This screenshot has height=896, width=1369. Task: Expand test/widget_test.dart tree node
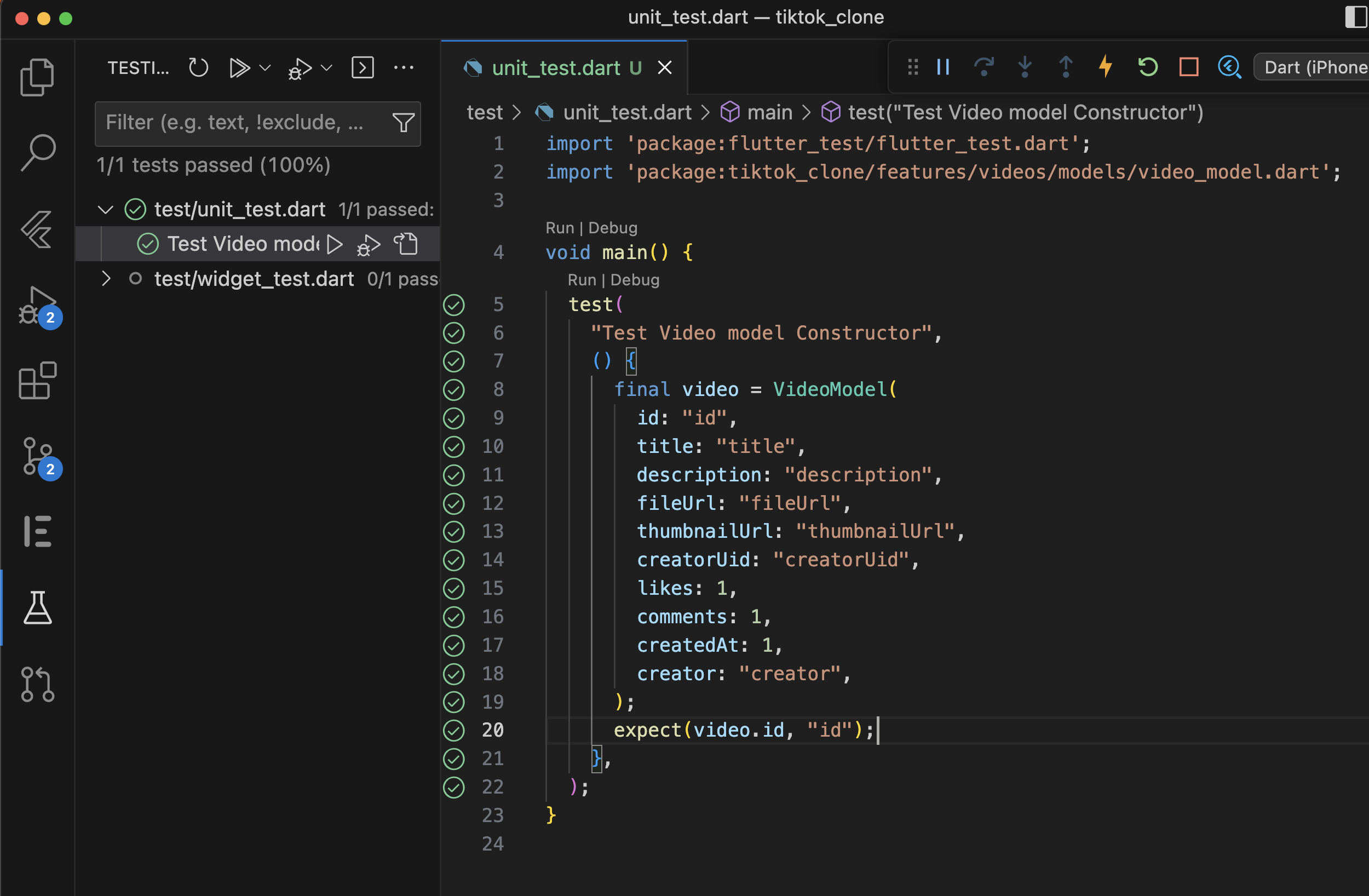coord(105,279)
